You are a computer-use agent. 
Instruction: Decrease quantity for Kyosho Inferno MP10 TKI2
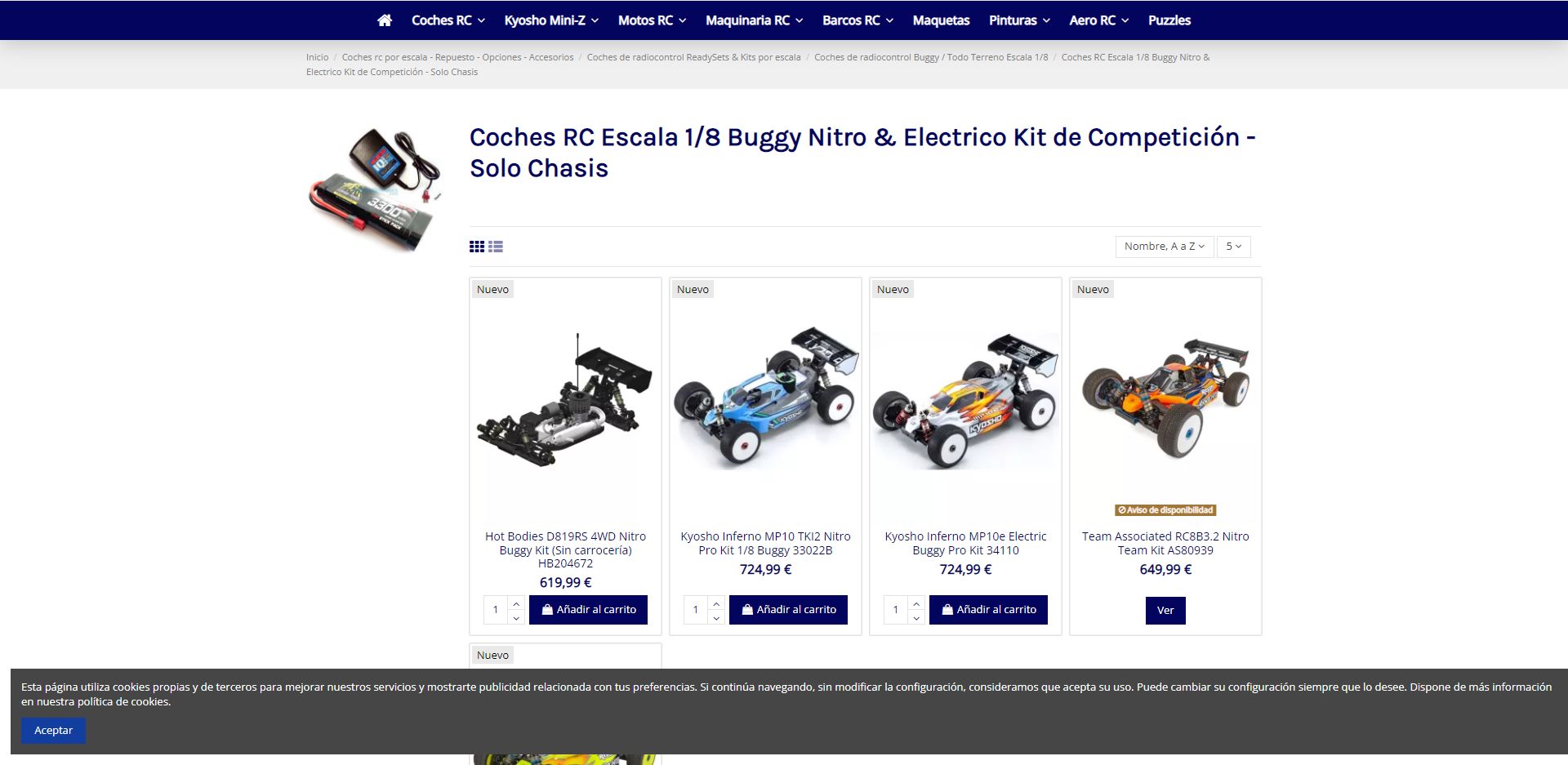(x=716, y=617)
